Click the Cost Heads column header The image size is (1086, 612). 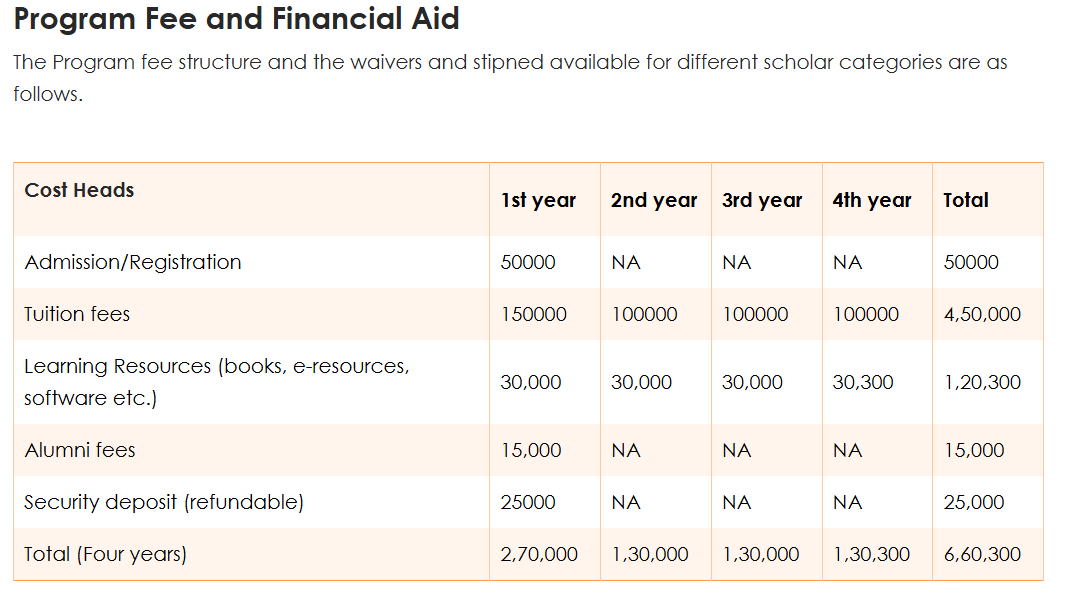tap(79, 190)
